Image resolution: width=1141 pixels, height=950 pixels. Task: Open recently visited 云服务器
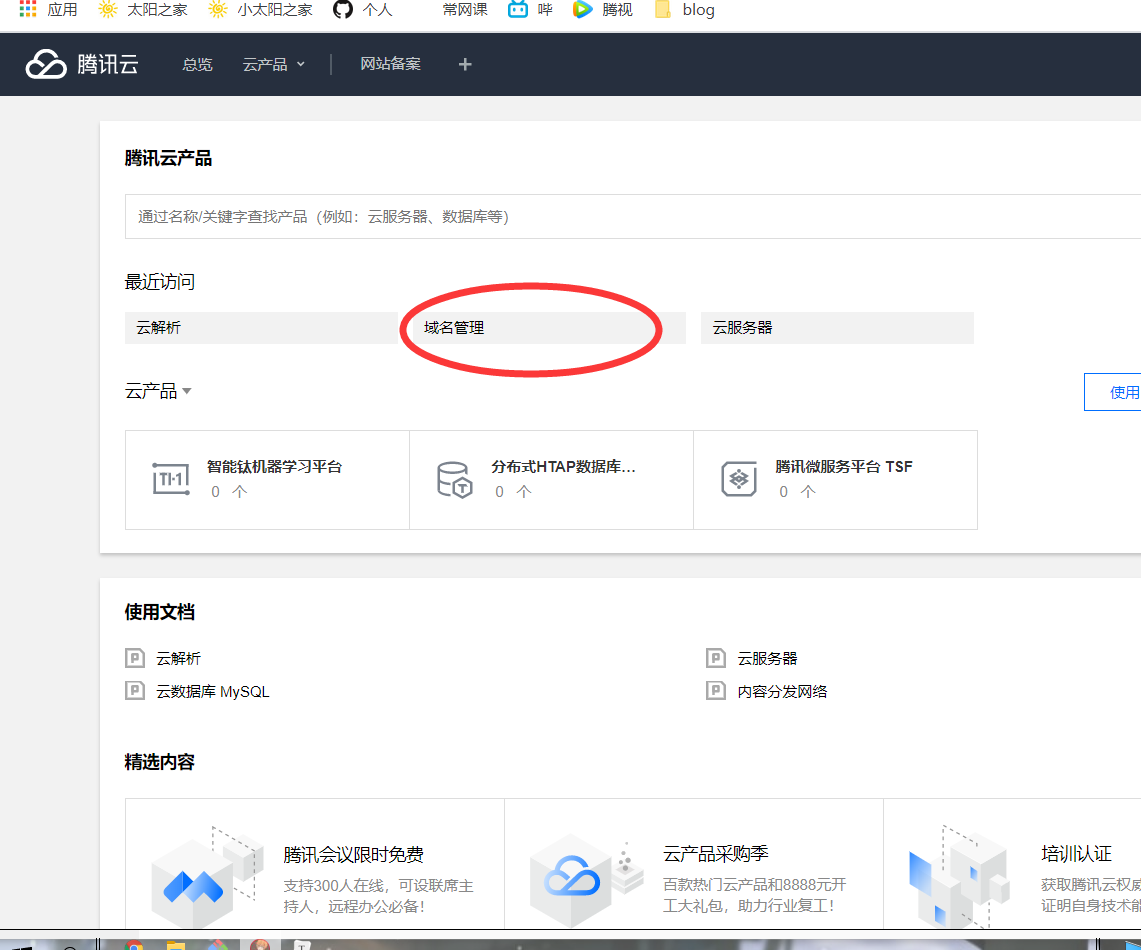837,328
